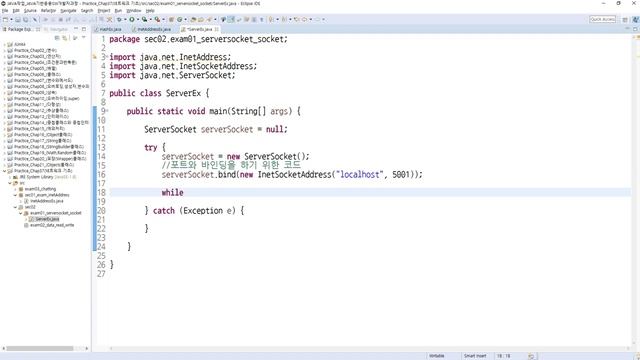The height and width of the screenshot is (360, 640).
Task: Open the Help menu
Action: 150,11
